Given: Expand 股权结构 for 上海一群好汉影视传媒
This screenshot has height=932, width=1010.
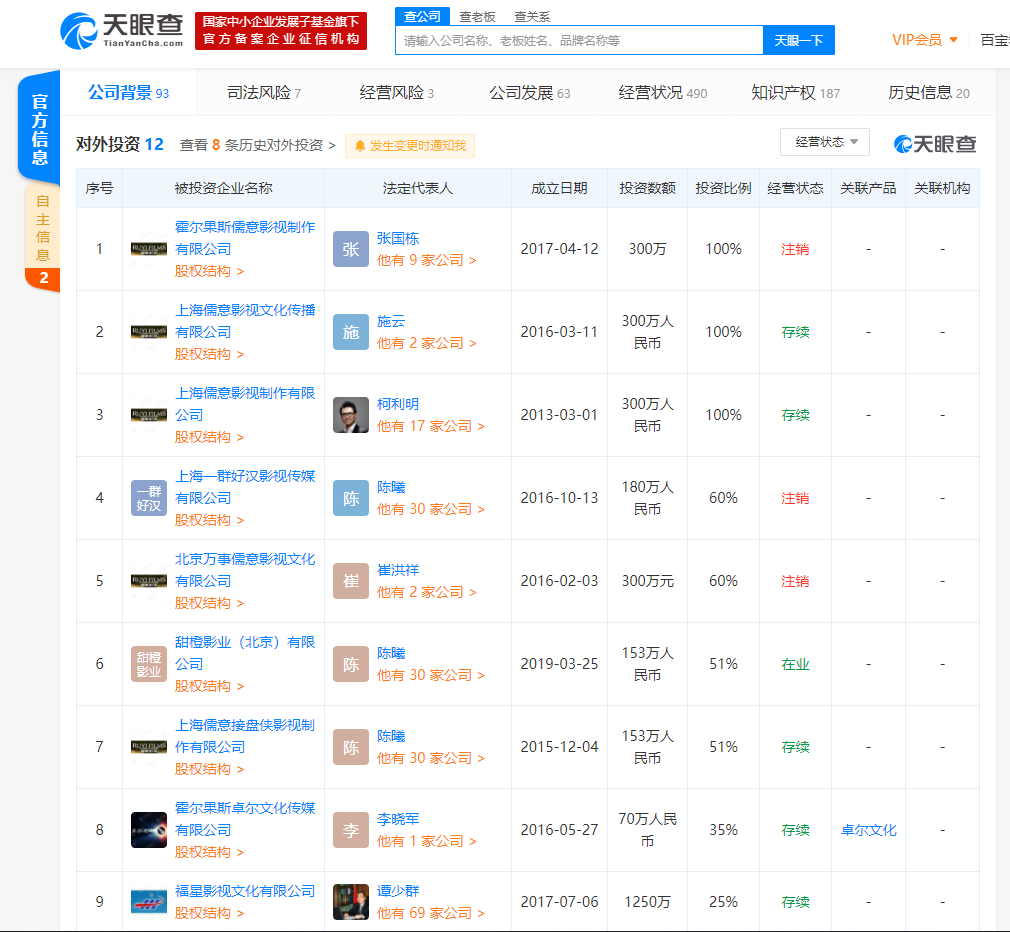Looking at the screenshot, I should click(x=209, y=520).
